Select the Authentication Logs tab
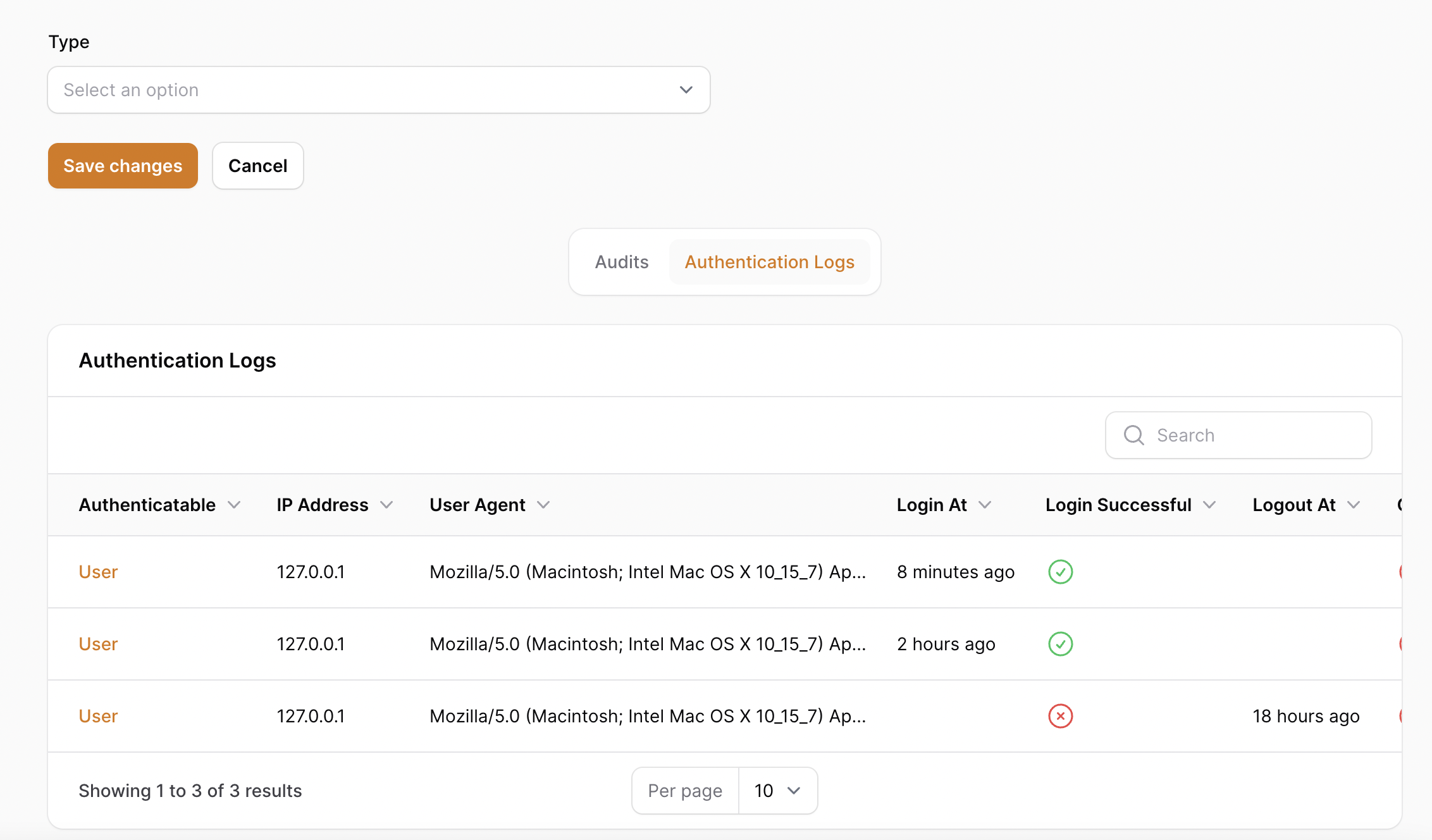This screenshot has width=1432, height=840. (769, 262)
